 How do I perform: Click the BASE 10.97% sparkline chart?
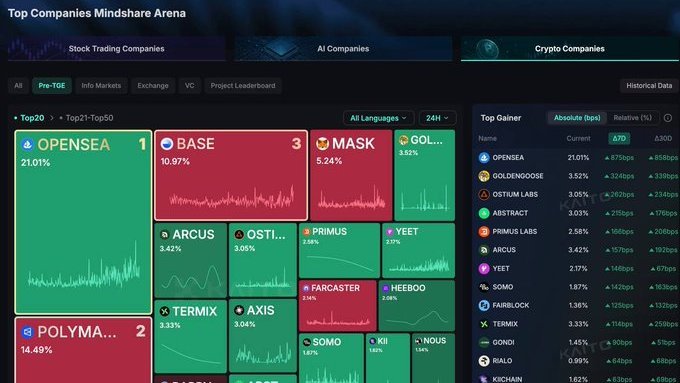point(232,198)
